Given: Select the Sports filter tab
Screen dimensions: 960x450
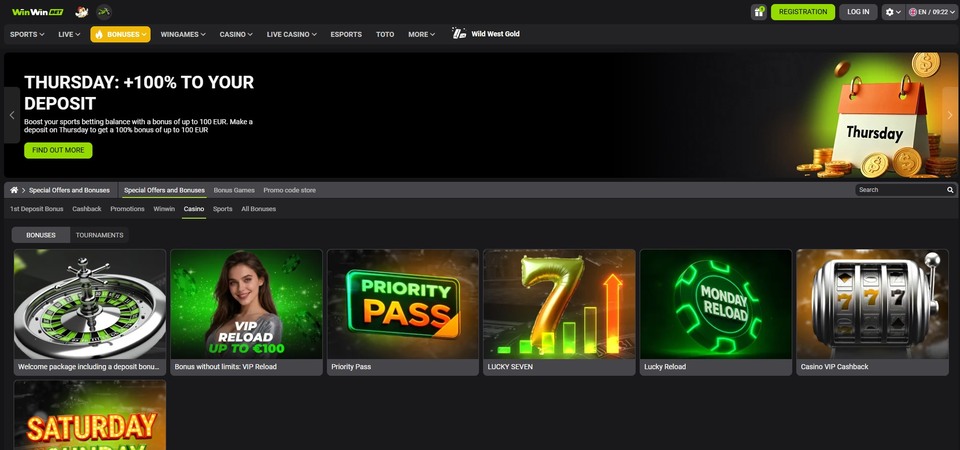Looking at the screenshot, I should tap(222, 209).
